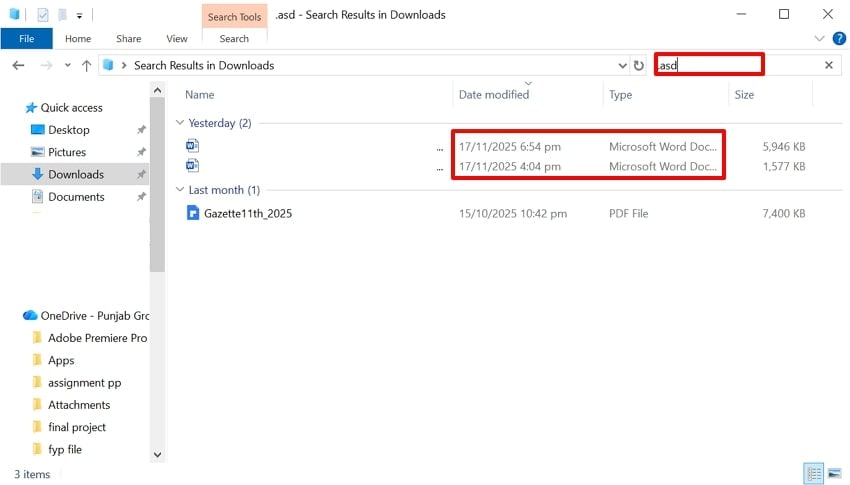
Task: Click the Search Tools contextual tab
Action: click(234, 16)
